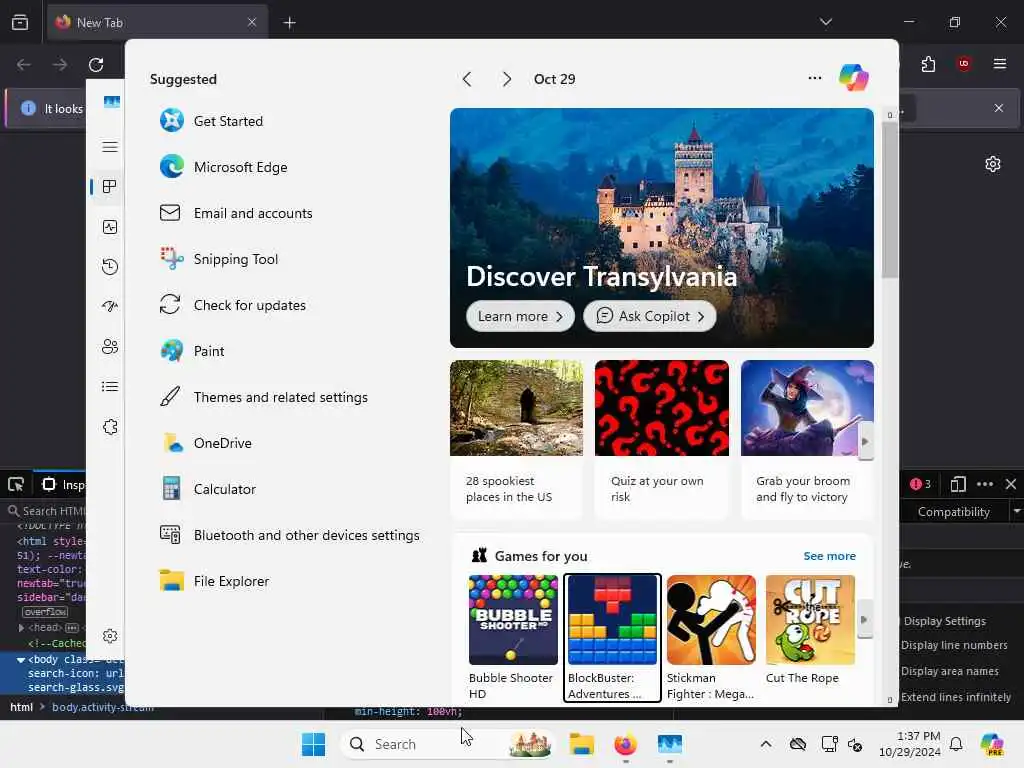Viewport: 1024px width, 768px height.
Task: Close the New Tab tab
Action: (x=252, y=22)
